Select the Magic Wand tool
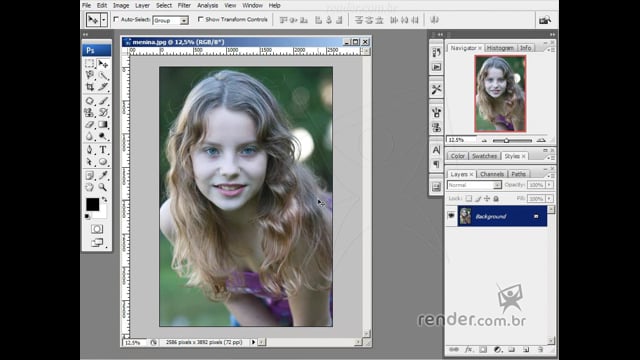This screenshot has width=640, height=360. click(103, 76)
